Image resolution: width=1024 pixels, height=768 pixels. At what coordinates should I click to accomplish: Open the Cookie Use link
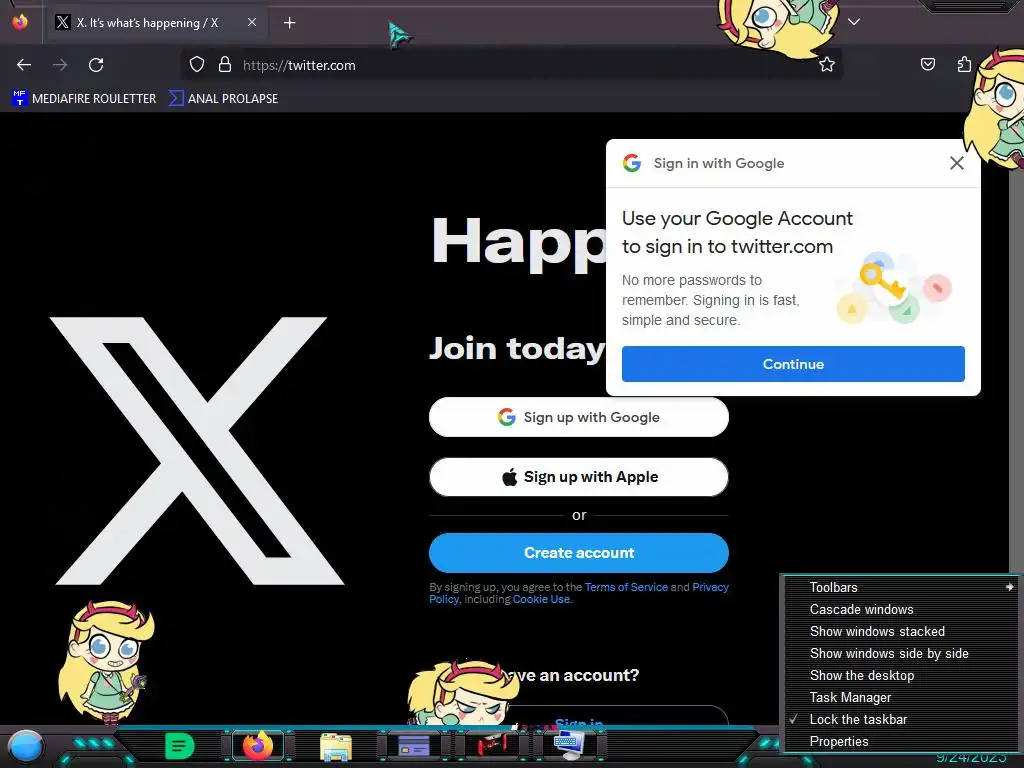click(541, 599)
